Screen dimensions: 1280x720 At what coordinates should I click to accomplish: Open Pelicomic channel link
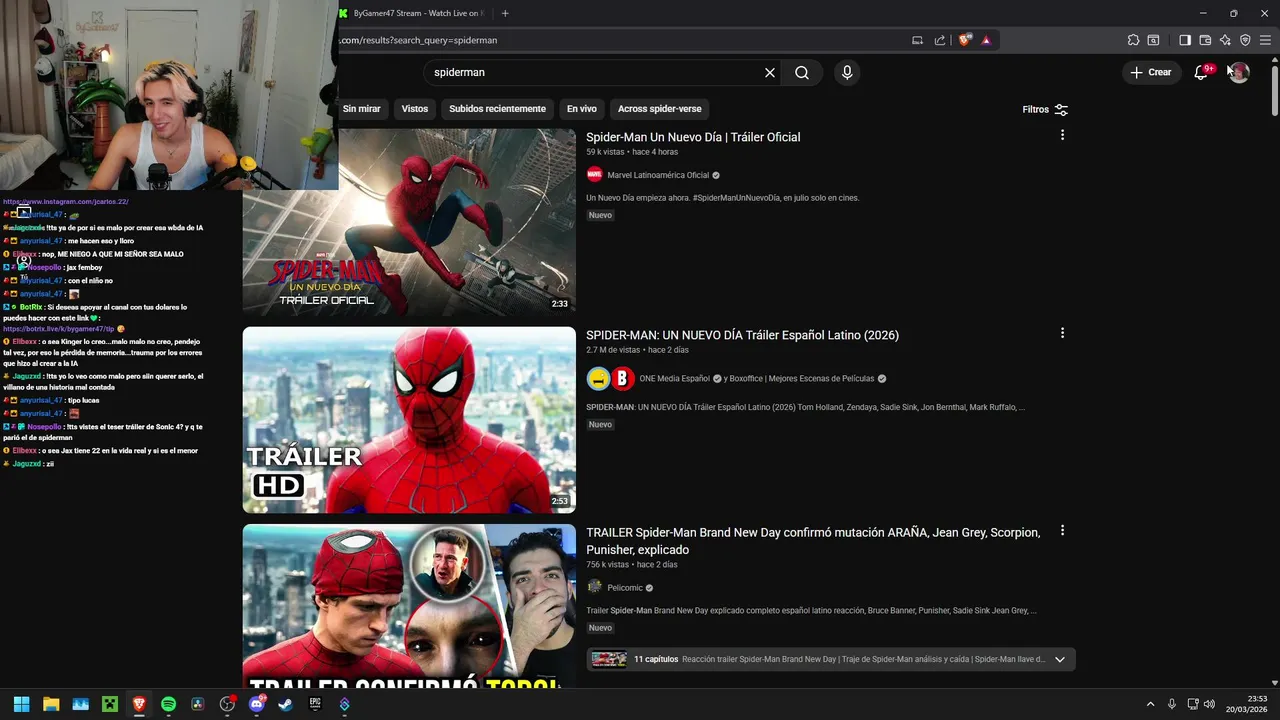pyautogui.click(x=625, y=588)
